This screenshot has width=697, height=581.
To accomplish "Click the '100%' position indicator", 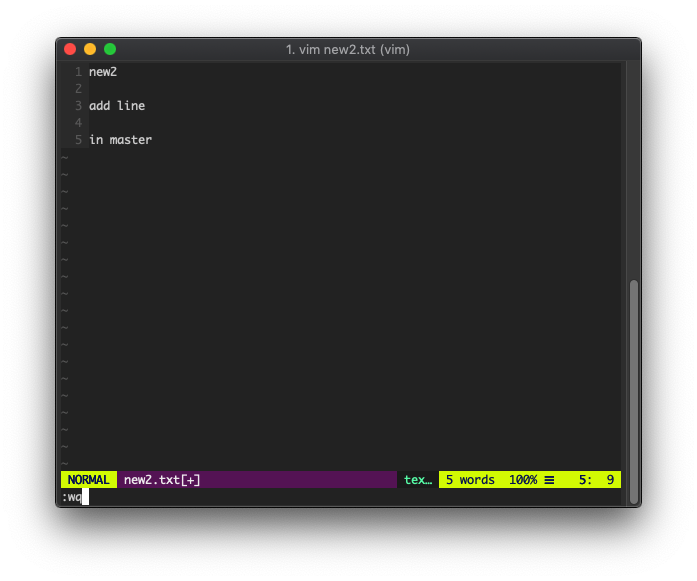I will 523,480.
